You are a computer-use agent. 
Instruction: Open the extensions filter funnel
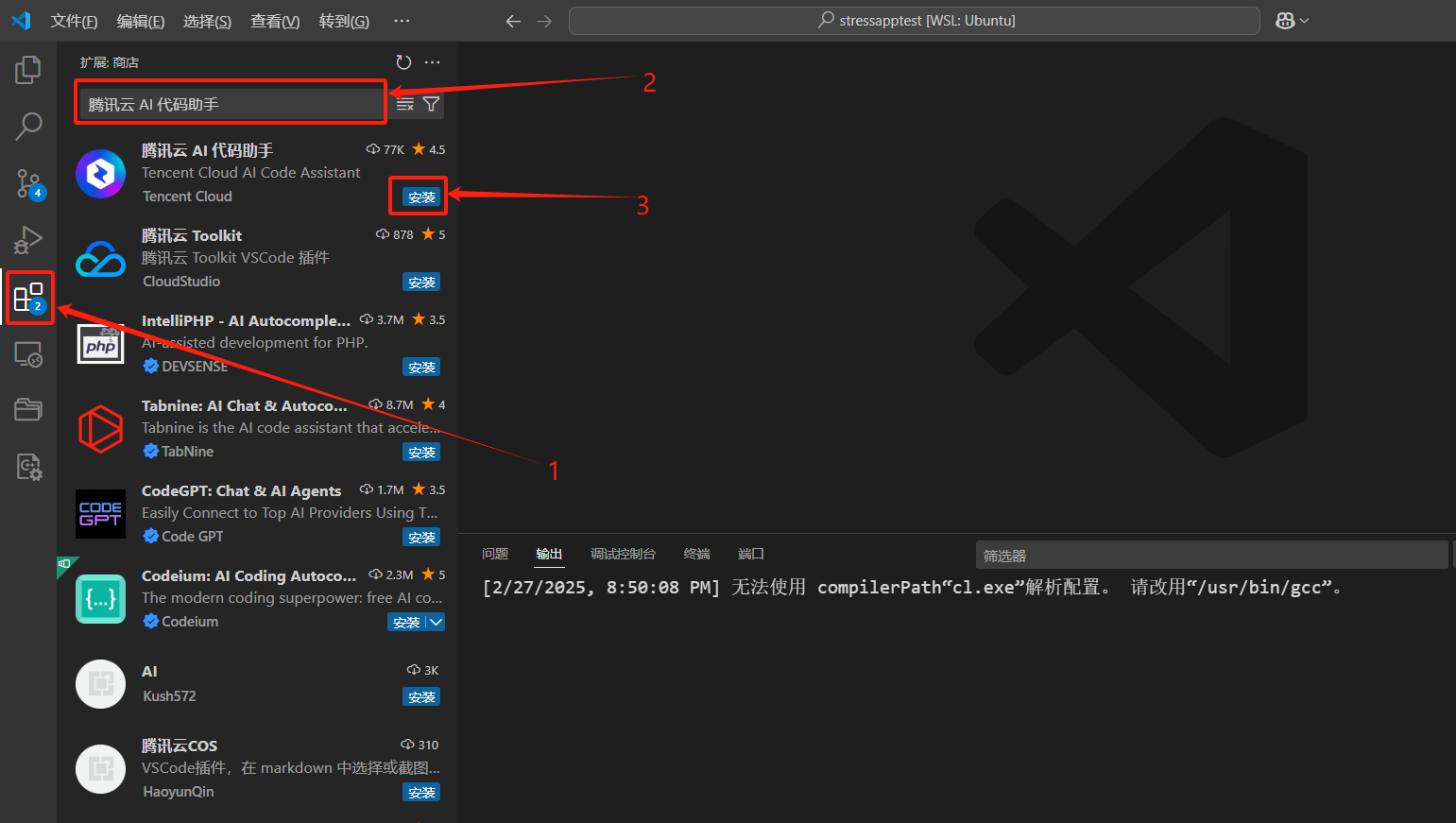tap(431, 104)
